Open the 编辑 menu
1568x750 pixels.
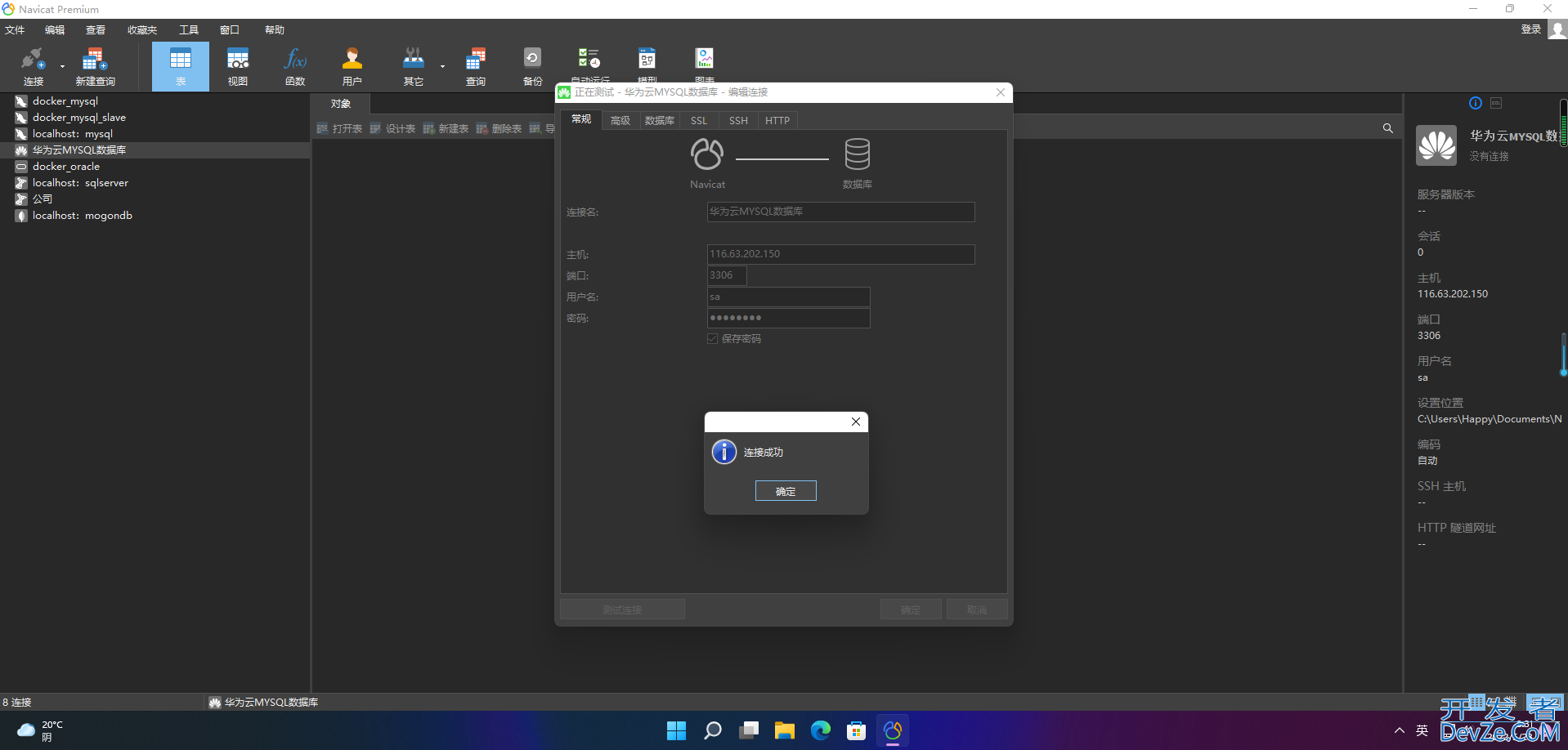point(55,30)
